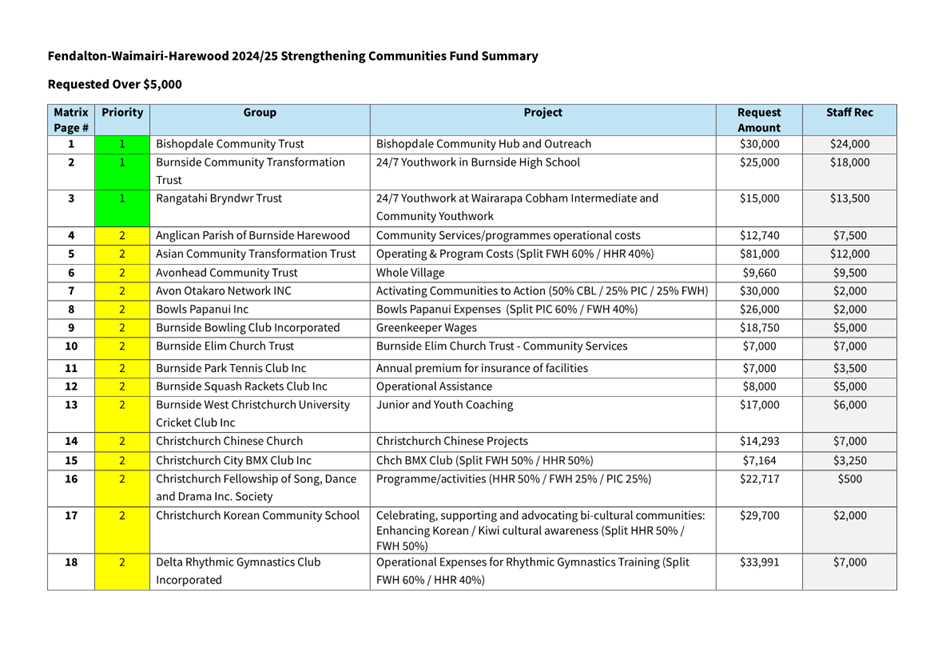Click the $9,660 request amount
Image resolution: width=934 pixels, height=661 pixels.
pyautogui.click(x=759, y=273)
